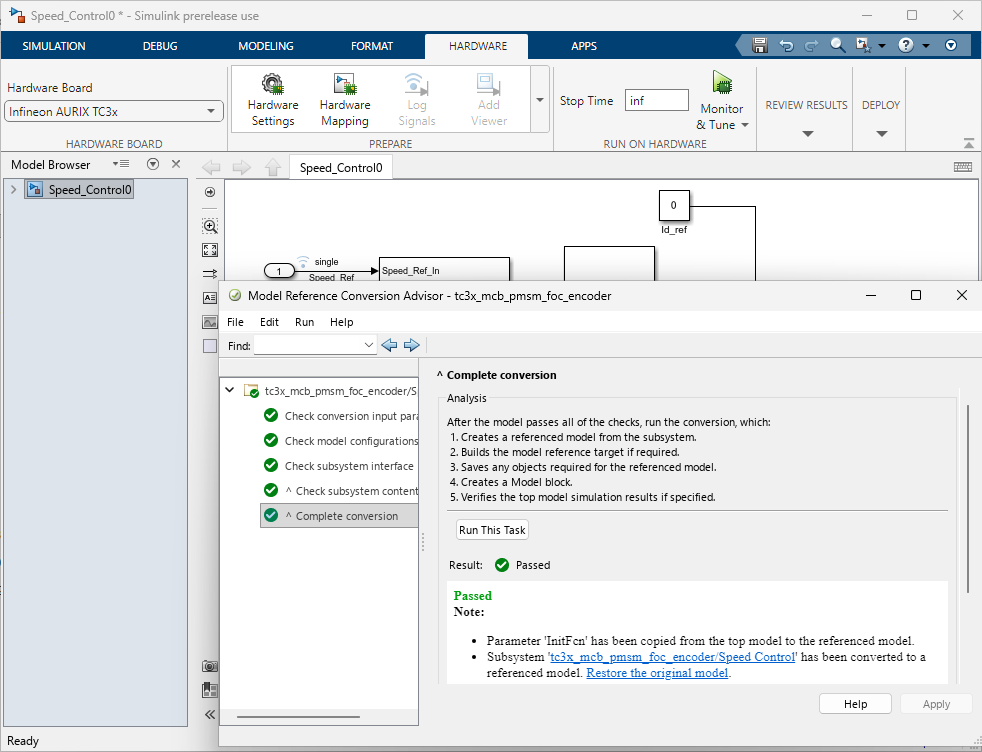This screenshot has height=752, width=982.
Task: Open Help from the quick access toolbar
Action: (904, 45)
